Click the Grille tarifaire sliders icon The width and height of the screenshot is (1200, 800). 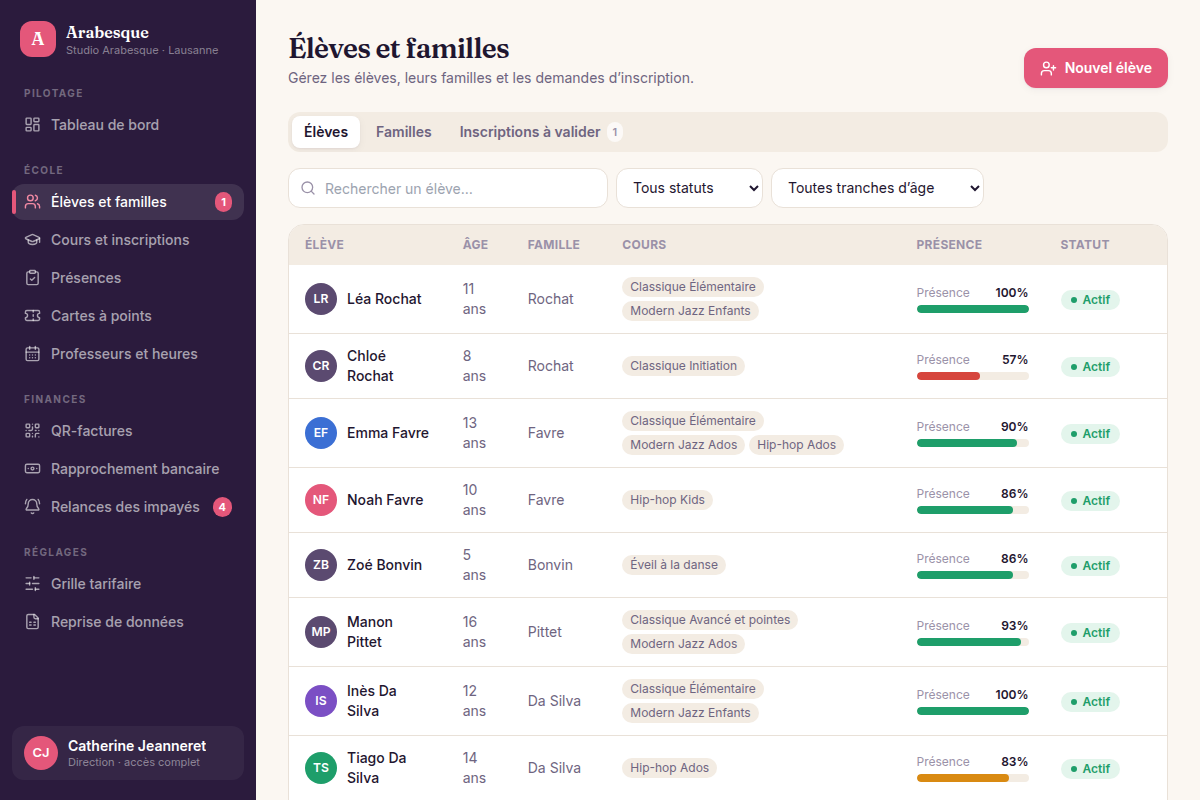[32, 584]
